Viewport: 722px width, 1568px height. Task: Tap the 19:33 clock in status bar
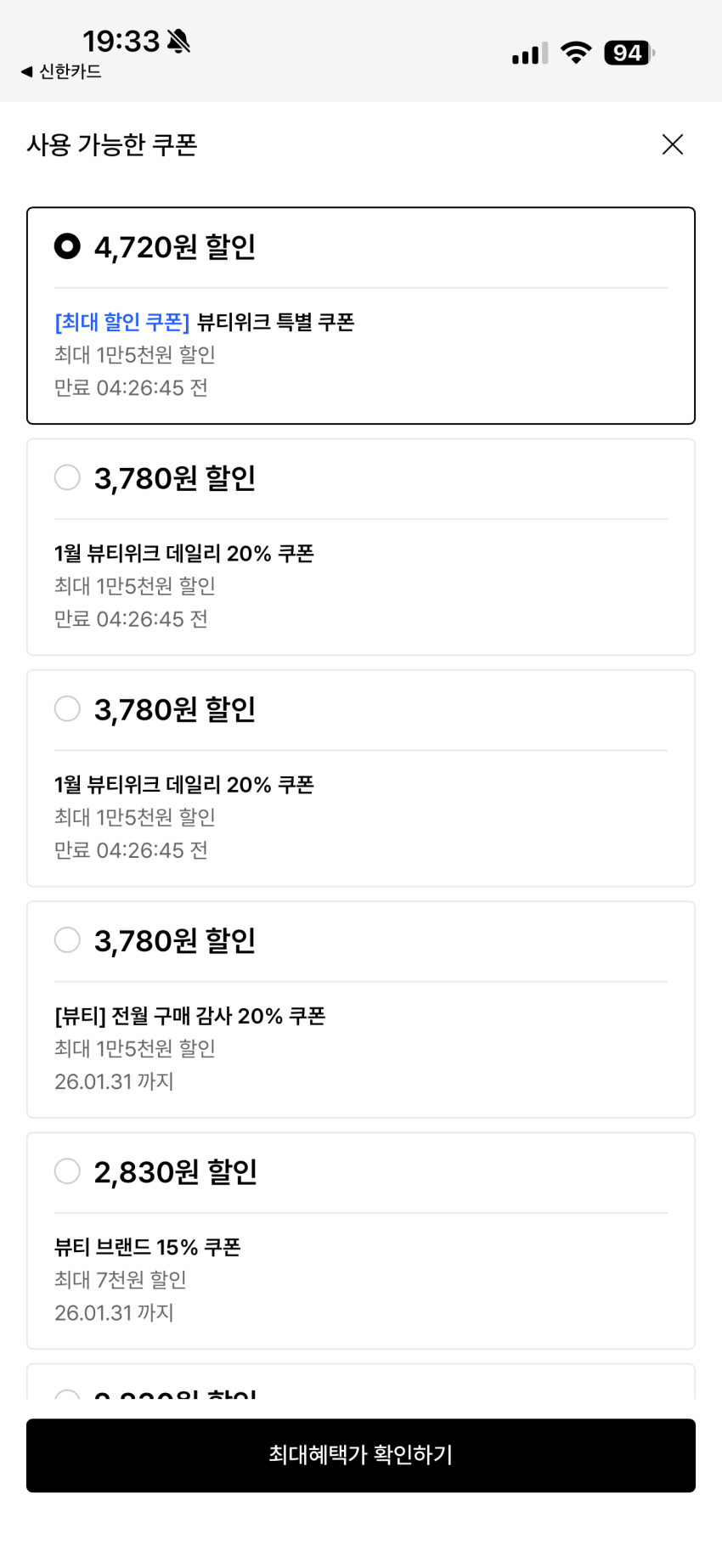click(x=121, y=41)
